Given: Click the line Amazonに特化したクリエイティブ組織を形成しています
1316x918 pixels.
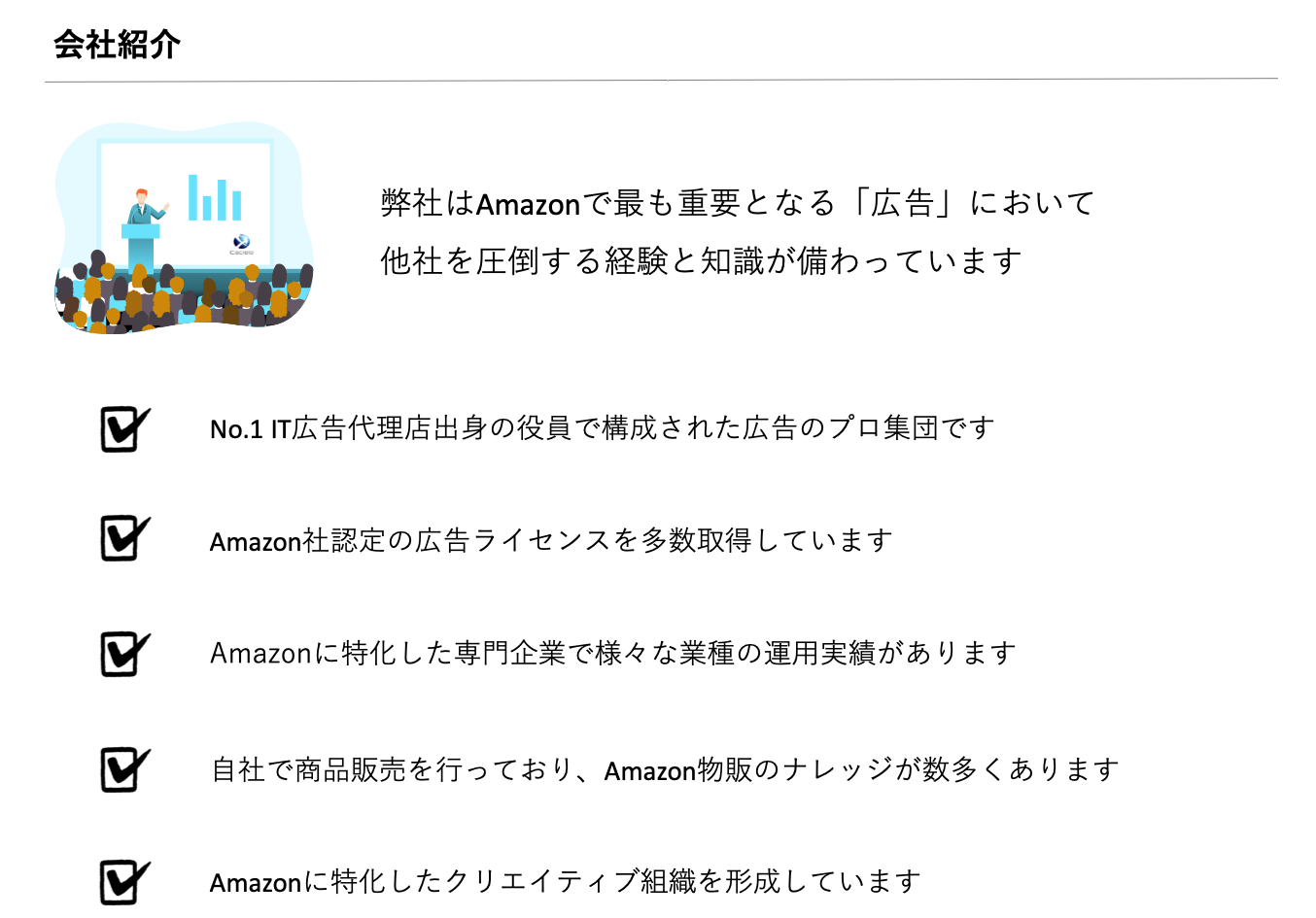Looking at the screenshot, I should tap(565, 882).
